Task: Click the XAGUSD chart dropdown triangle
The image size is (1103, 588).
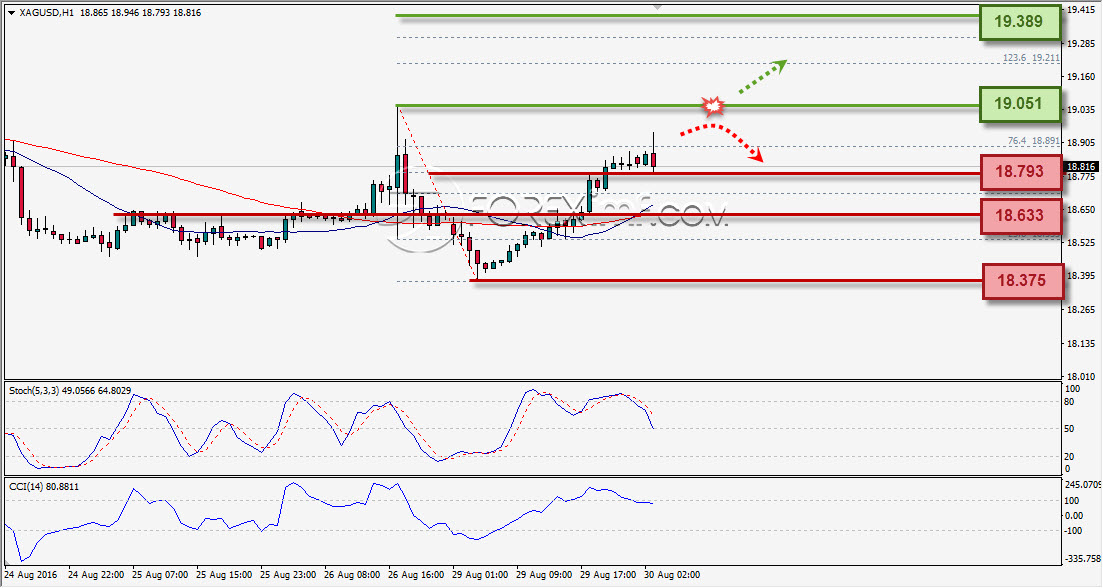Action: coord(11,13)
